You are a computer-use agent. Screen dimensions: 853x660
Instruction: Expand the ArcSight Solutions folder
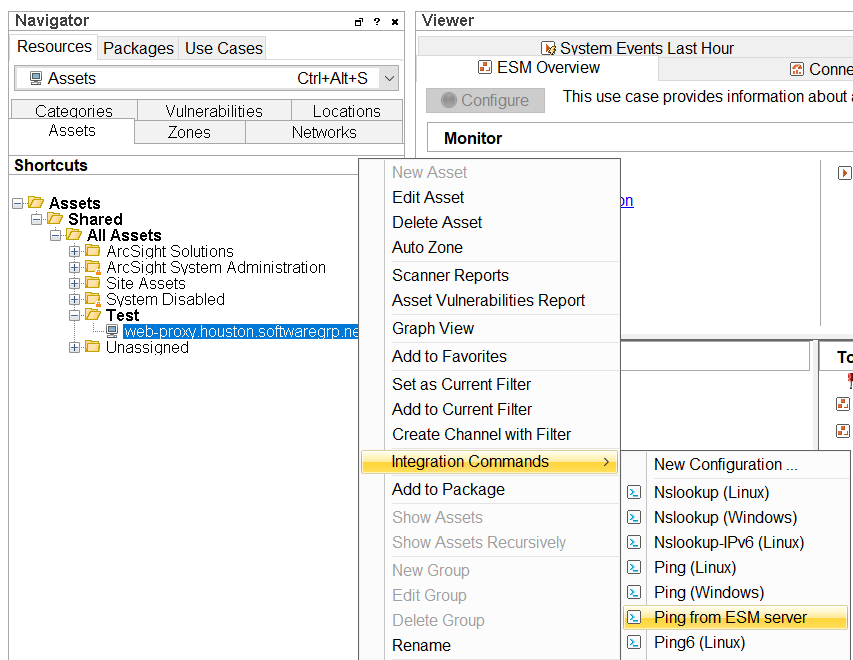coord(74,251)
